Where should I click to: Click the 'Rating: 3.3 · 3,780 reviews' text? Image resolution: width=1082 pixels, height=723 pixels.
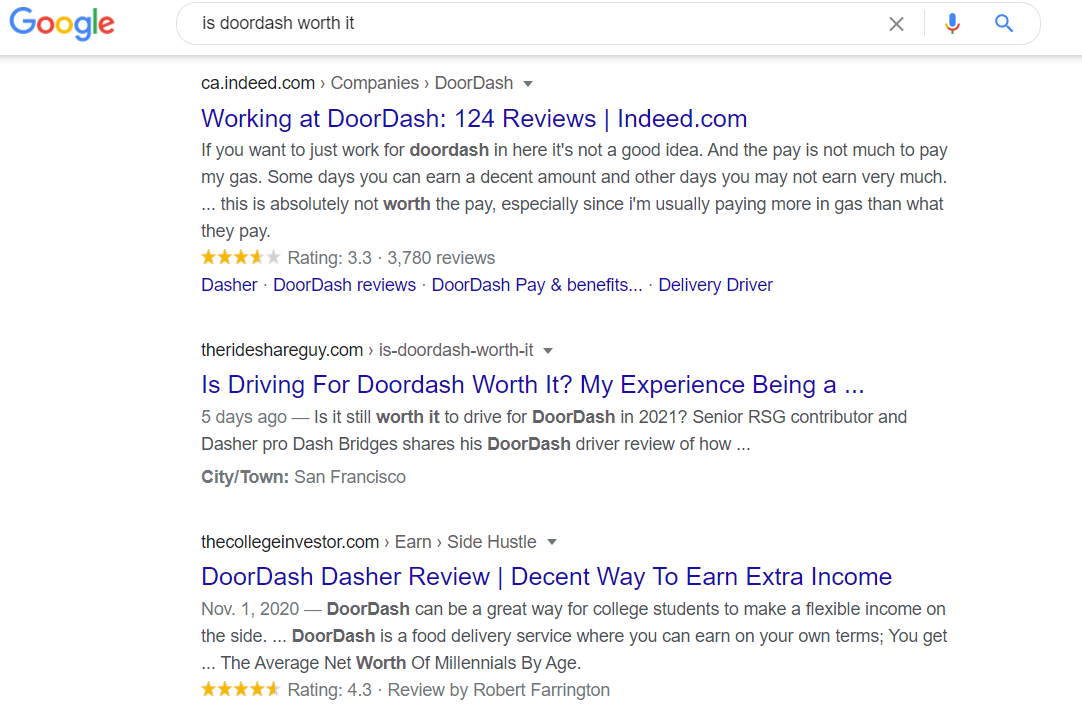(391, 258)
